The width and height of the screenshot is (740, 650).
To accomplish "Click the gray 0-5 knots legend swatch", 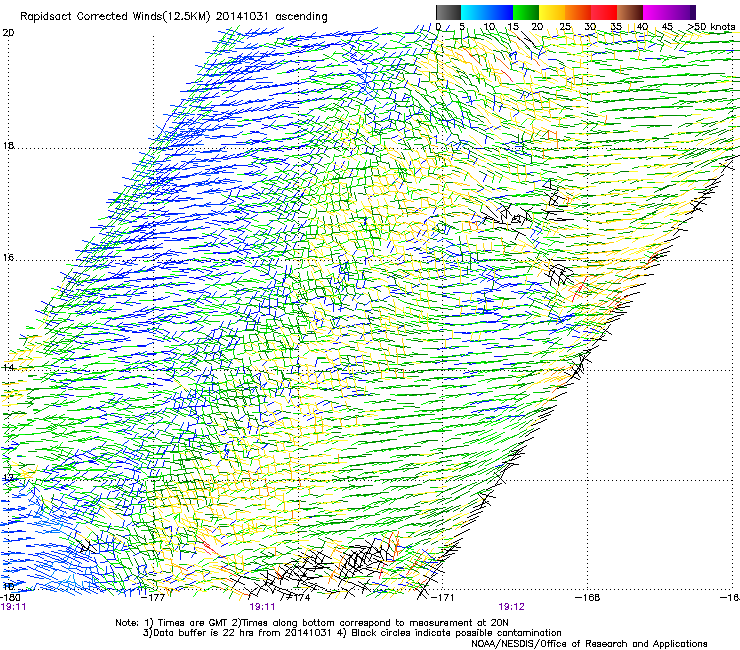I will tap(448, 13).
